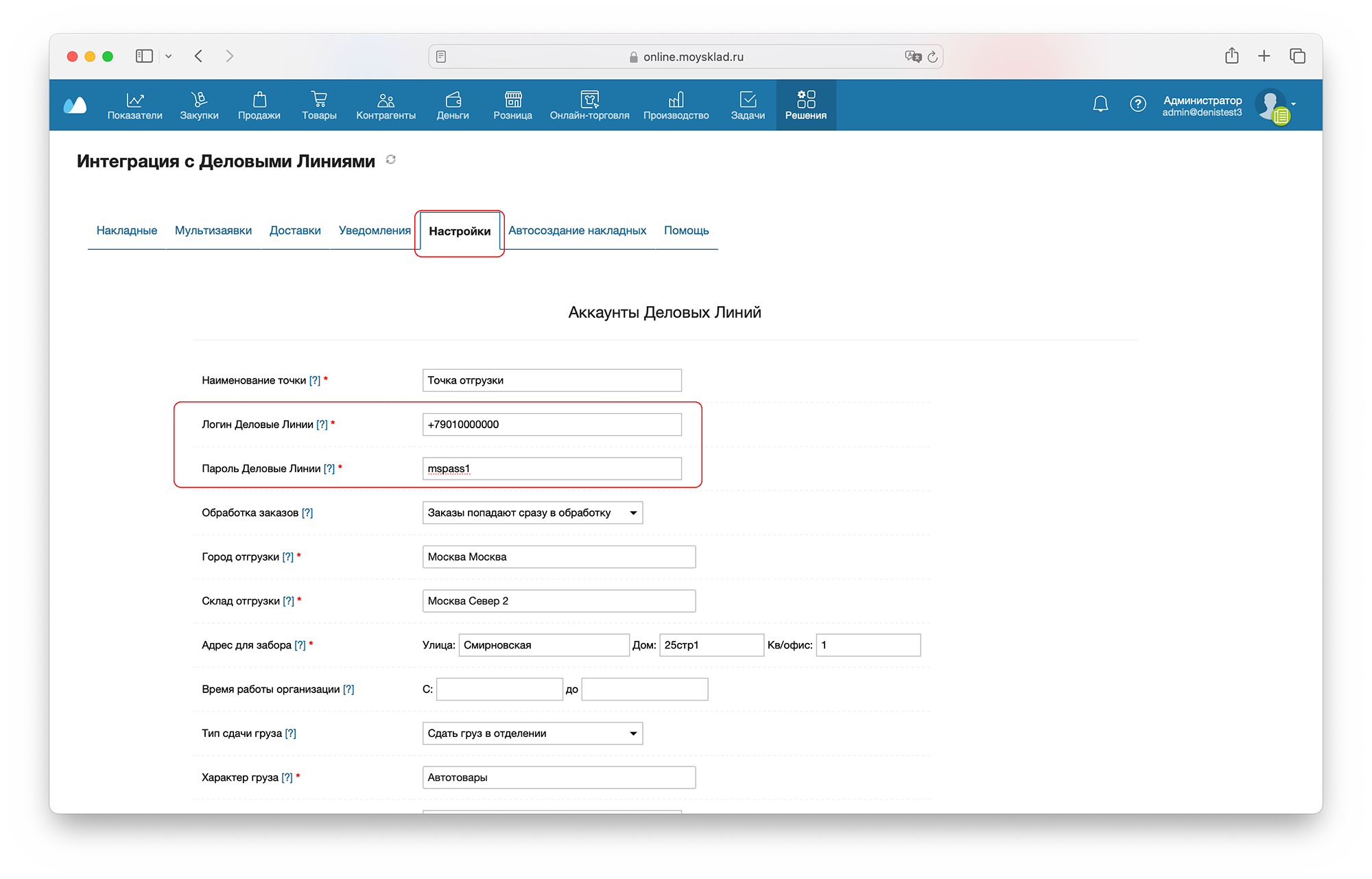Open the Закупки purchases section
The image size is (1372, 879).
[x=199, y=105]
